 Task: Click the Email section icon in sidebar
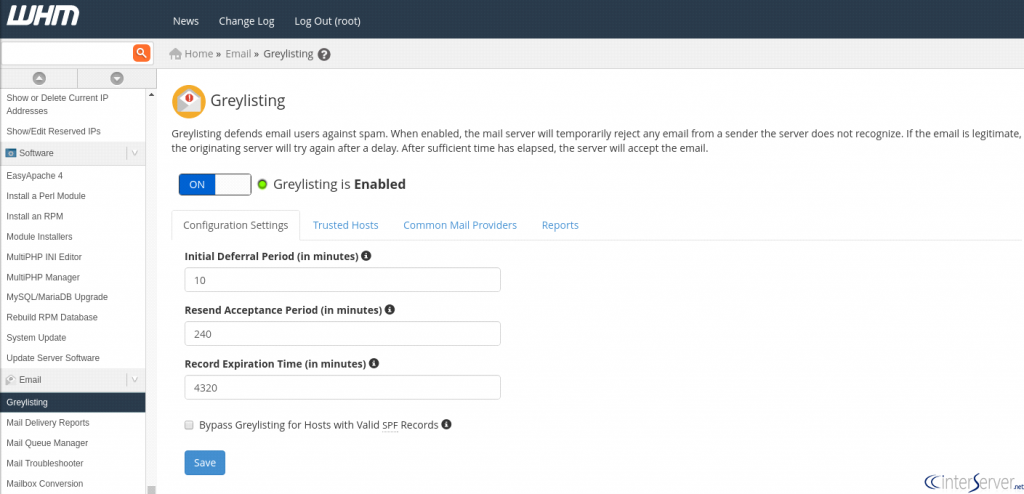[x=10, y=380]
